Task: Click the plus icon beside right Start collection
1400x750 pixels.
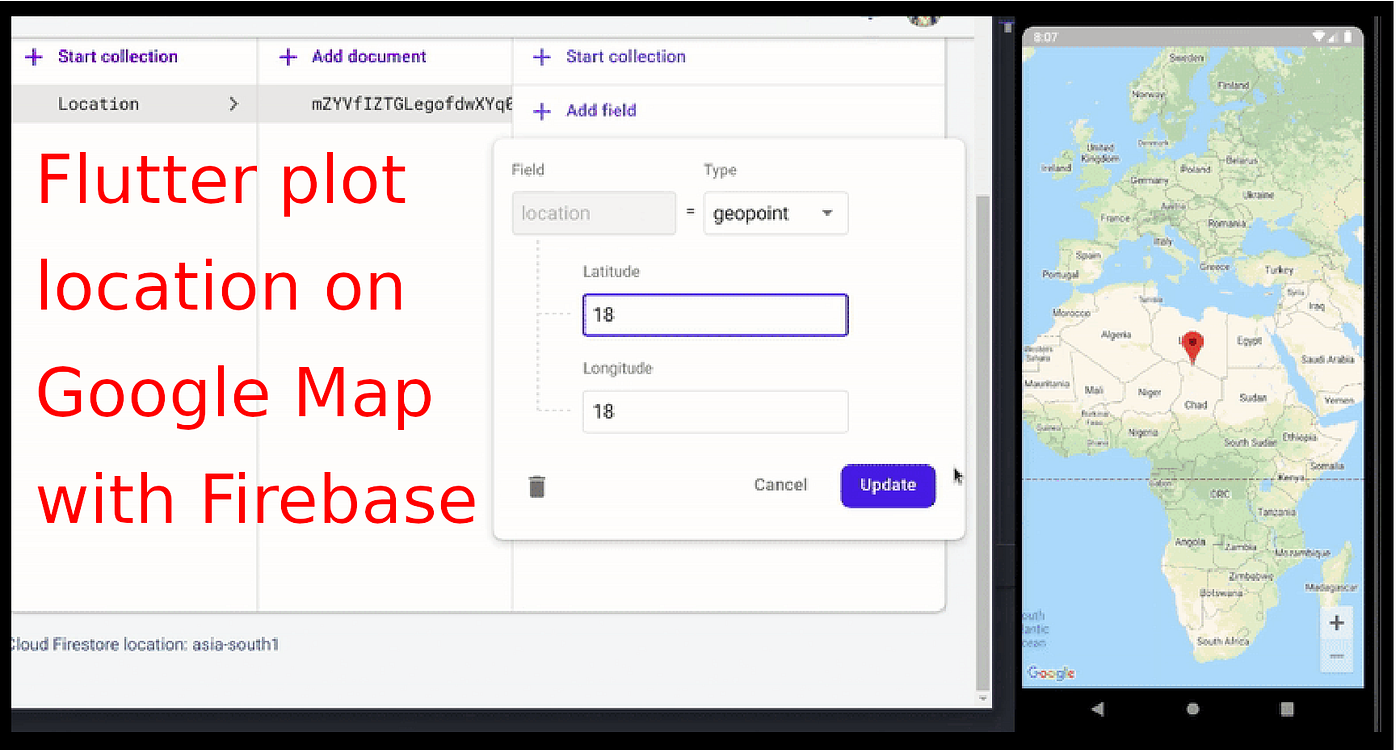Action: (542, 57)
